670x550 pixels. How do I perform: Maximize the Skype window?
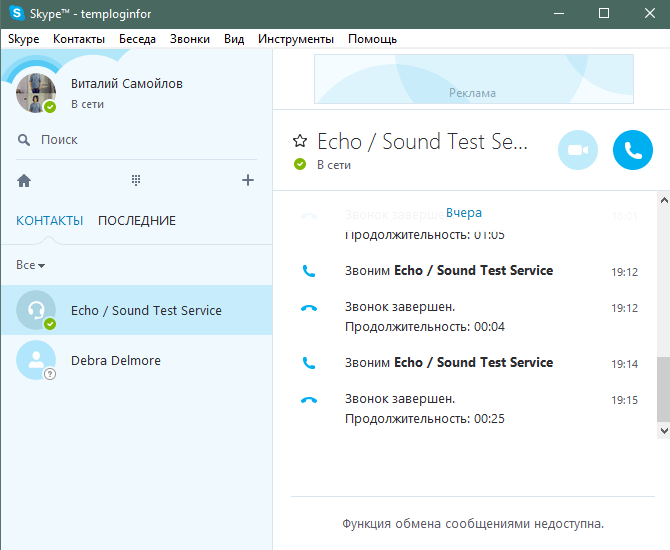(604, 13)
